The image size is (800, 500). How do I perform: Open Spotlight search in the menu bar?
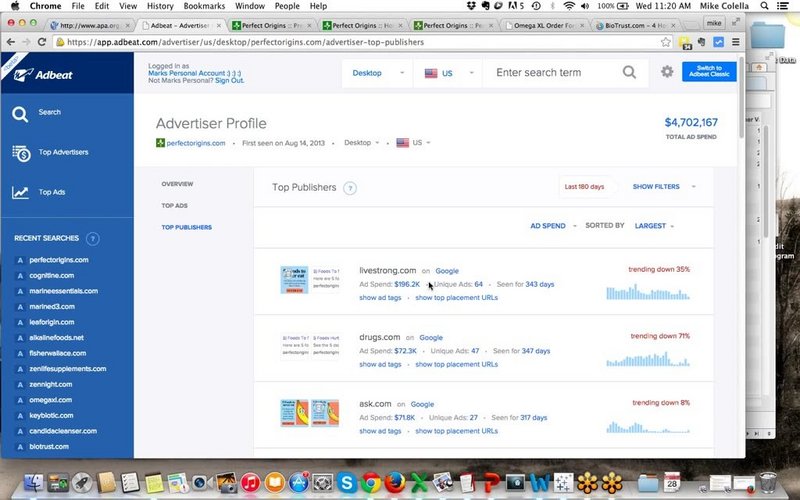tap(764, 6)
